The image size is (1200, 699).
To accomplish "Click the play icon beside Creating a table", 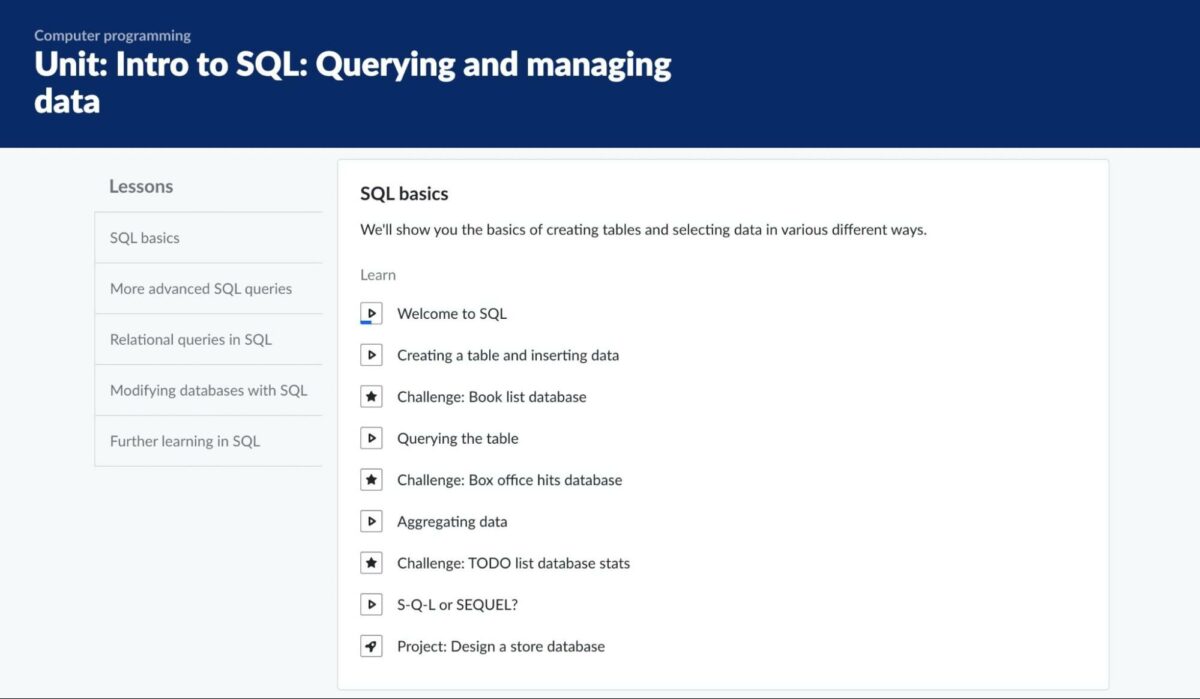I will [371, 354].
